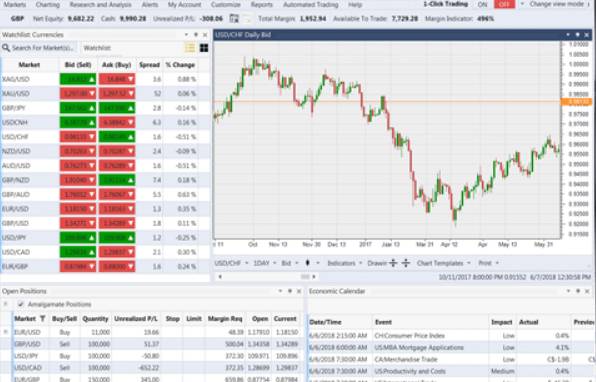Click the Ask (Buy) price for GBP/USD
This screenshot has width=596, height=382.
[x=117, y=223]
